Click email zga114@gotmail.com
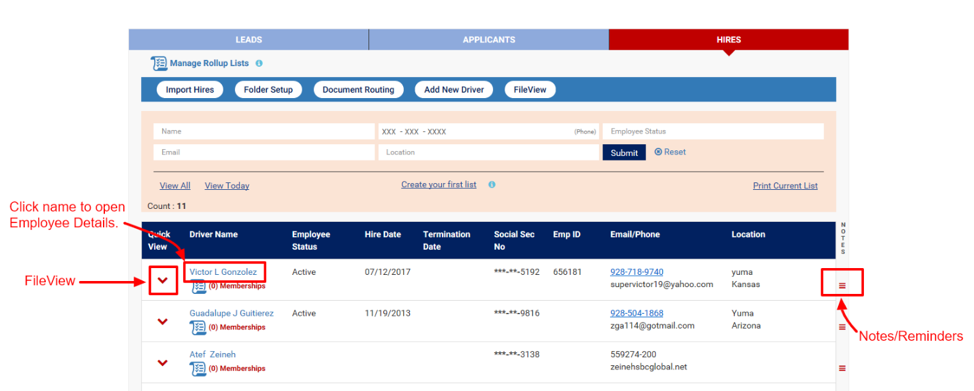Image resolution: width=974 pixels, height=391 pixels. (x=652, y=325)
